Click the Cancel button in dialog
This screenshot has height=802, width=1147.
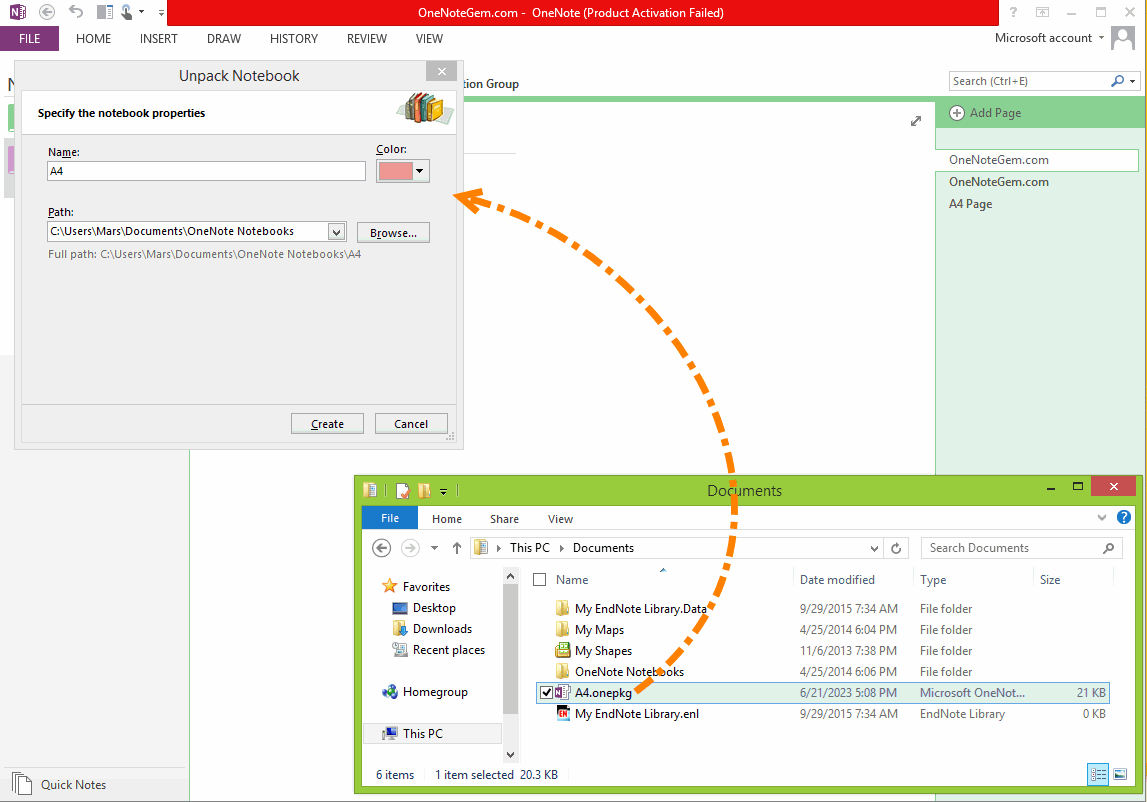click(411, 424)
